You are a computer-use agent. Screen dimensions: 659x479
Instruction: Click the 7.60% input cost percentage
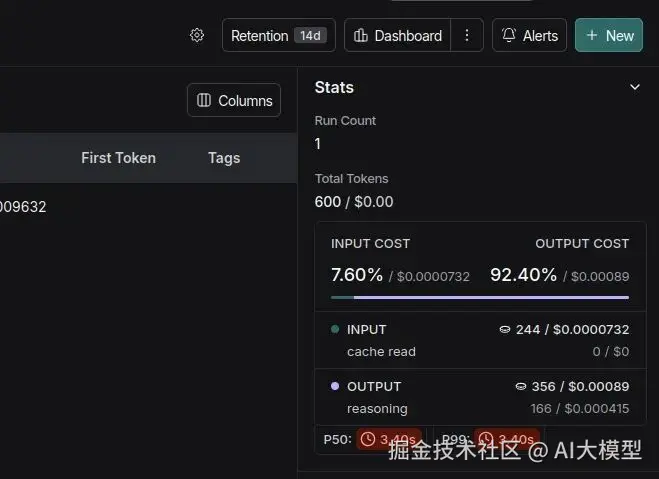pyautogui.click(x=357, y=275)
